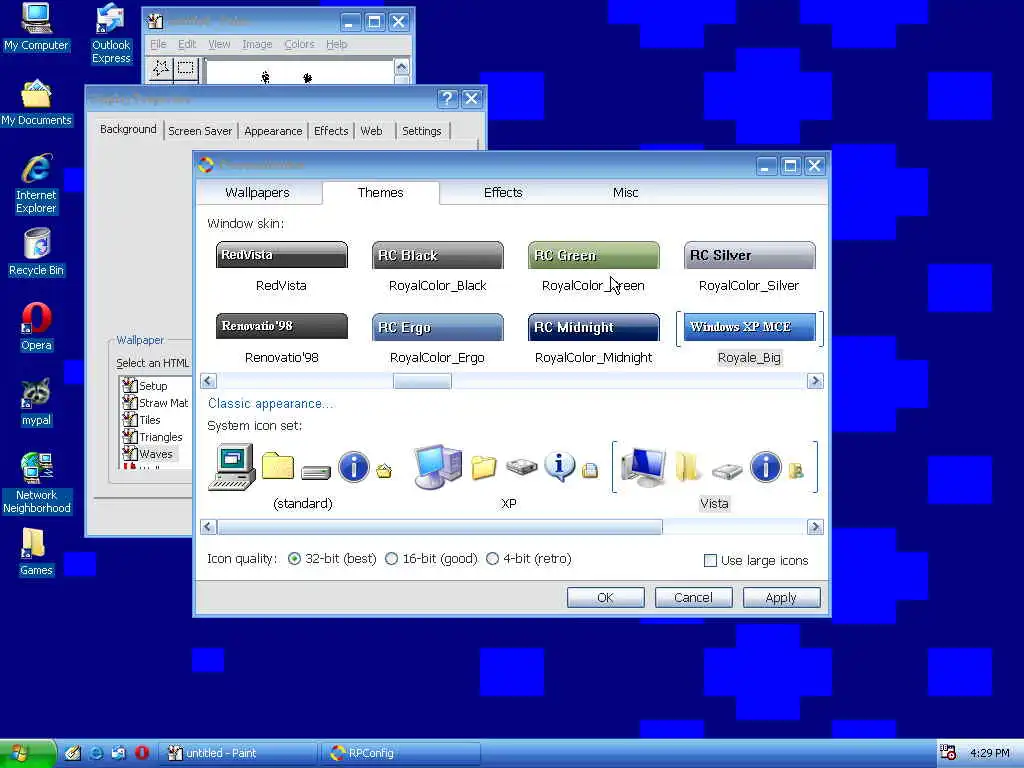Click Display Properties help question button
Image resolution: width=1024 pixels, height=768 pixels.
tap(447, 99)
